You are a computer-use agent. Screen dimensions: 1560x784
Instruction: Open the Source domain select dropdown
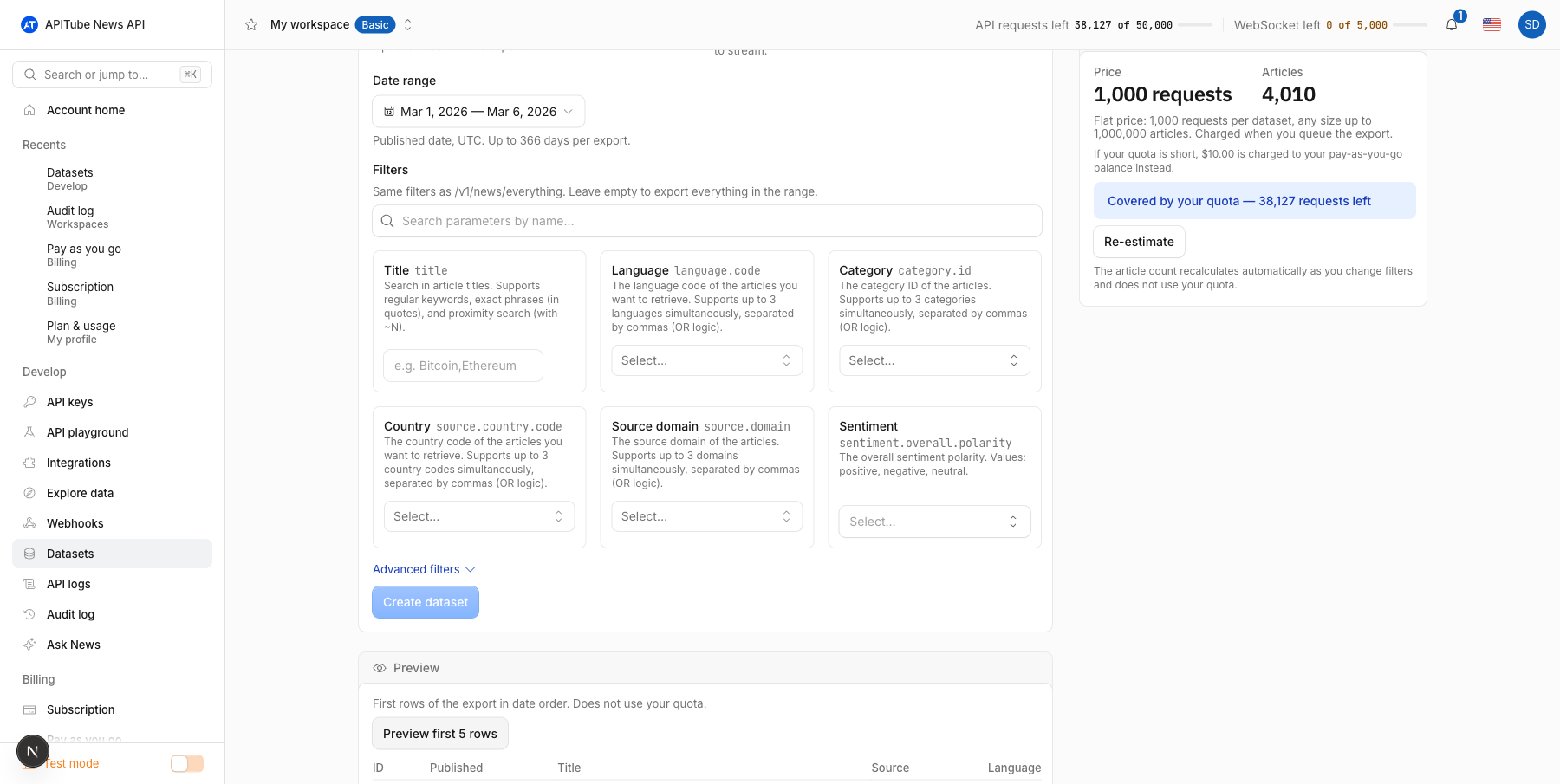(706, 516)
